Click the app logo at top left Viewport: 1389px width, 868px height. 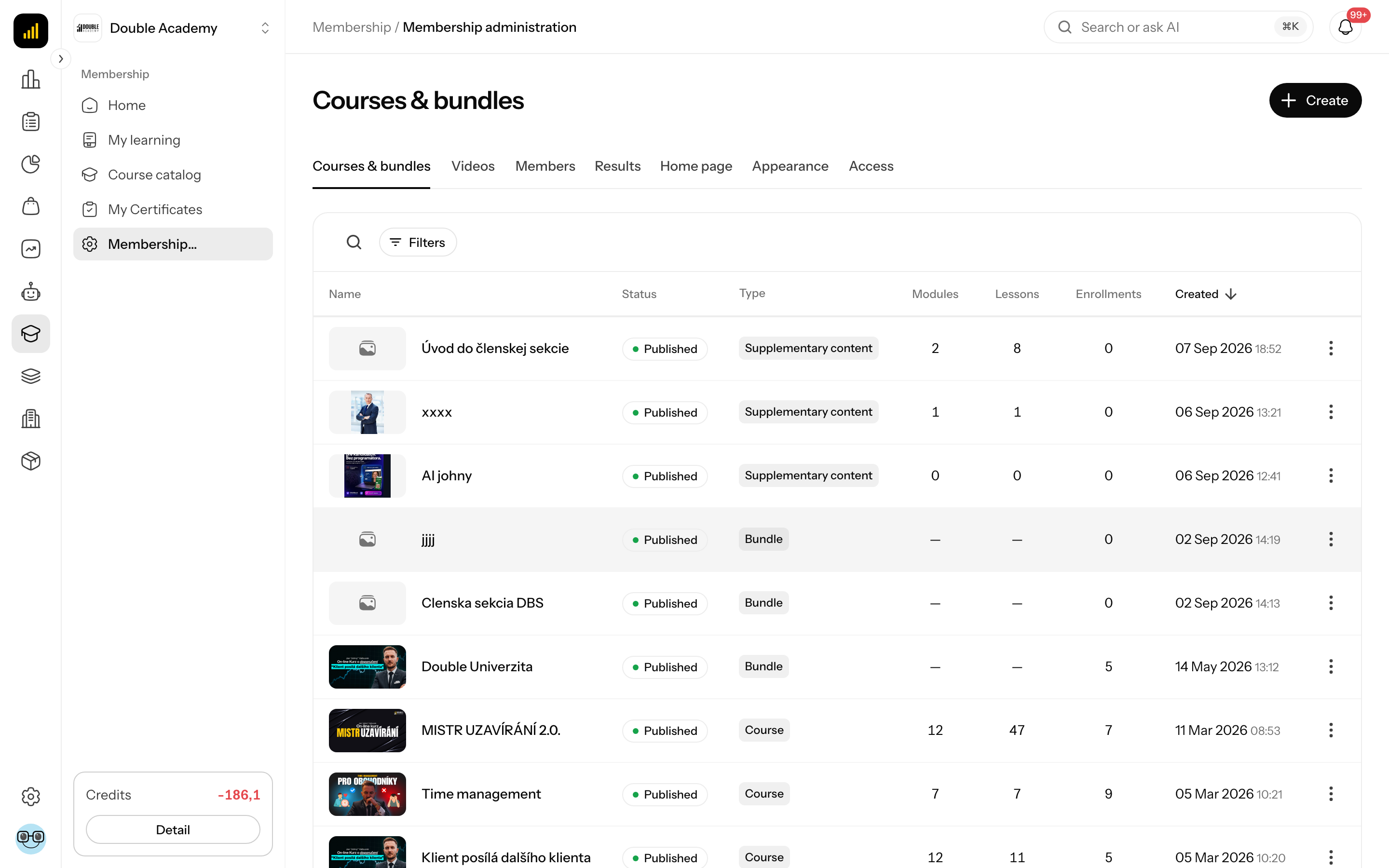coord(30,30)
